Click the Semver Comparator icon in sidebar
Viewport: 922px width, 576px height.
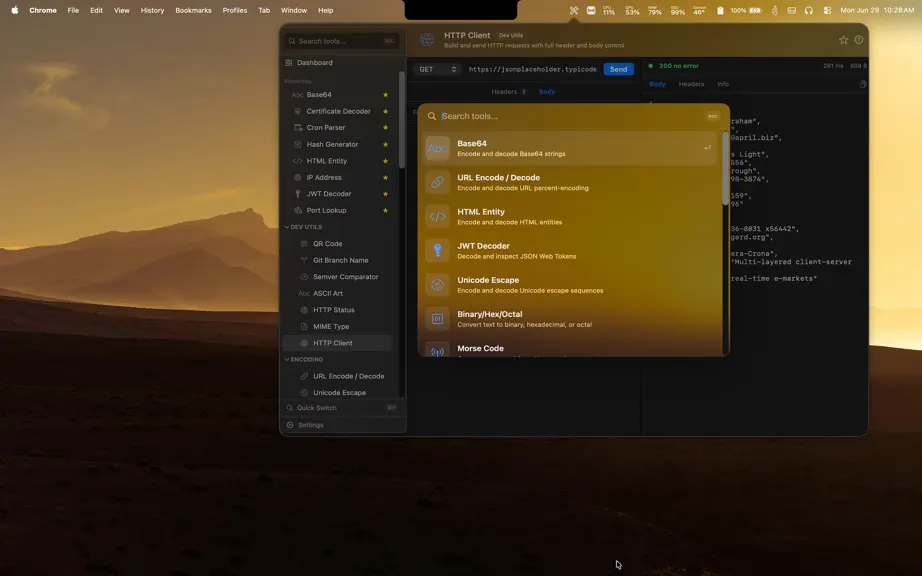click(304, 276)
